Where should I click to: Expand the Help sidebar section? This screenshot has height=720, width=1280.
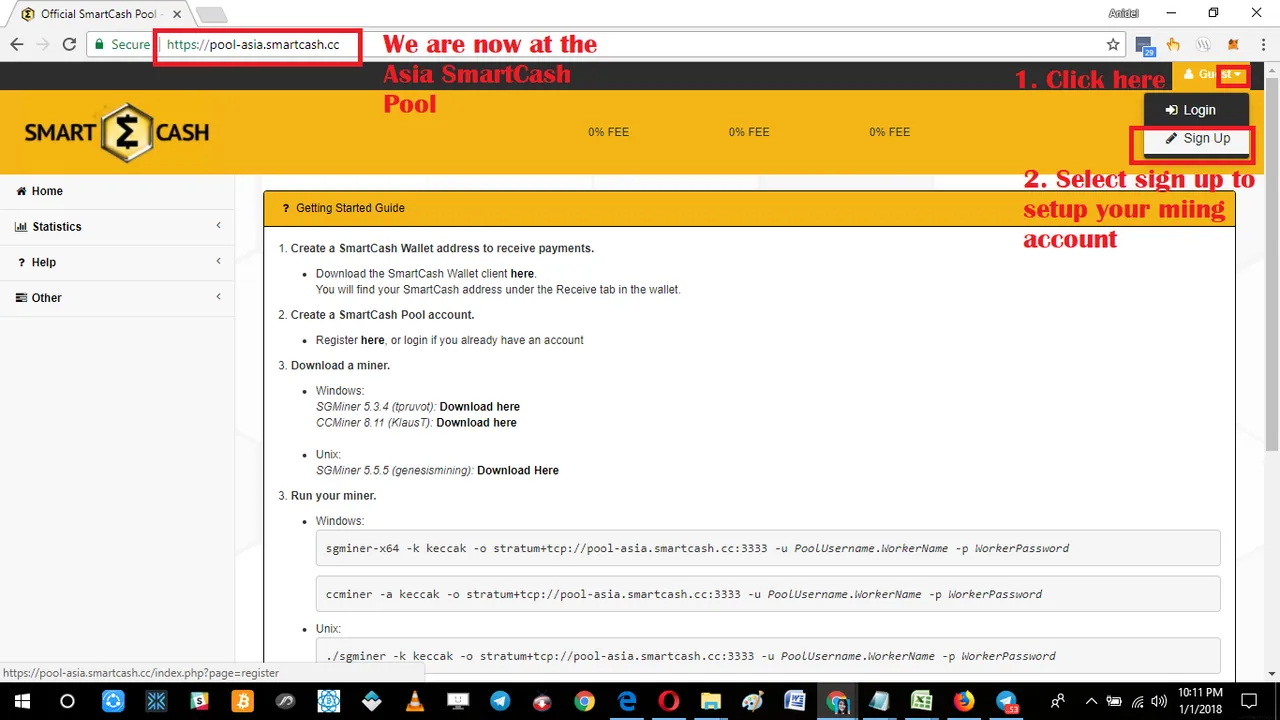tap(117, 262)
